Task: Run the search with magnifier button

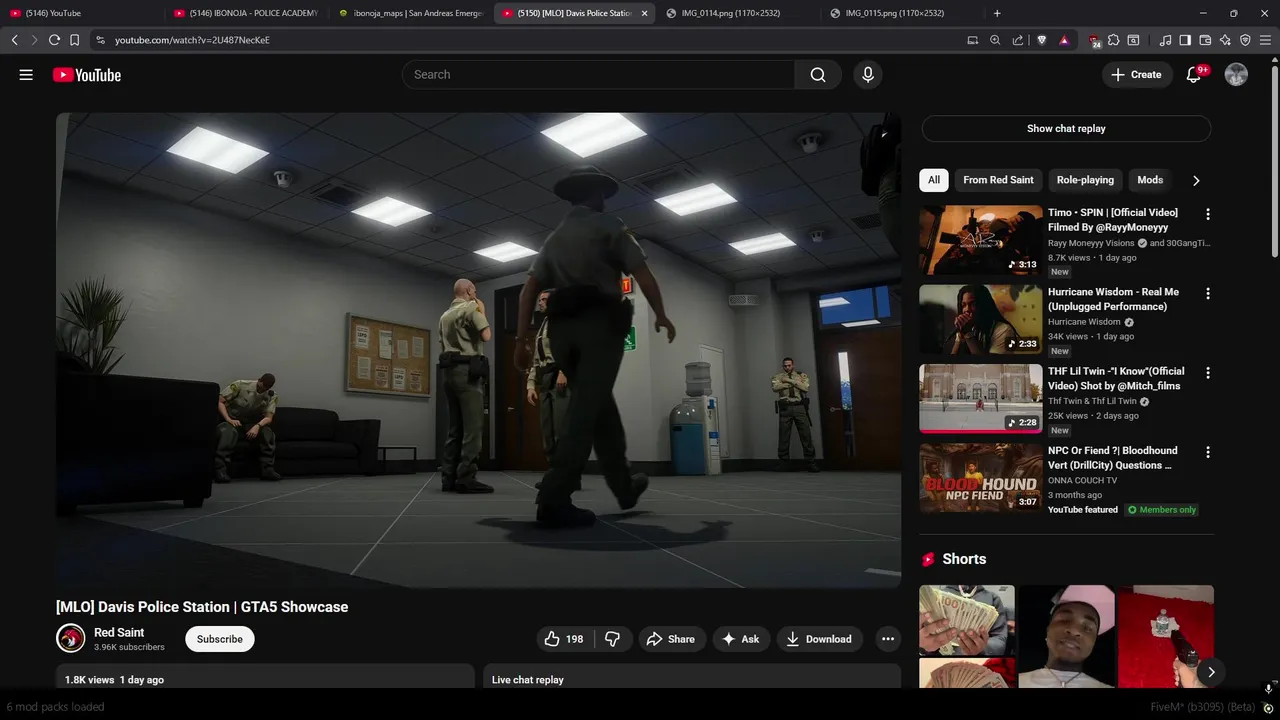Action: coord(818,75)
